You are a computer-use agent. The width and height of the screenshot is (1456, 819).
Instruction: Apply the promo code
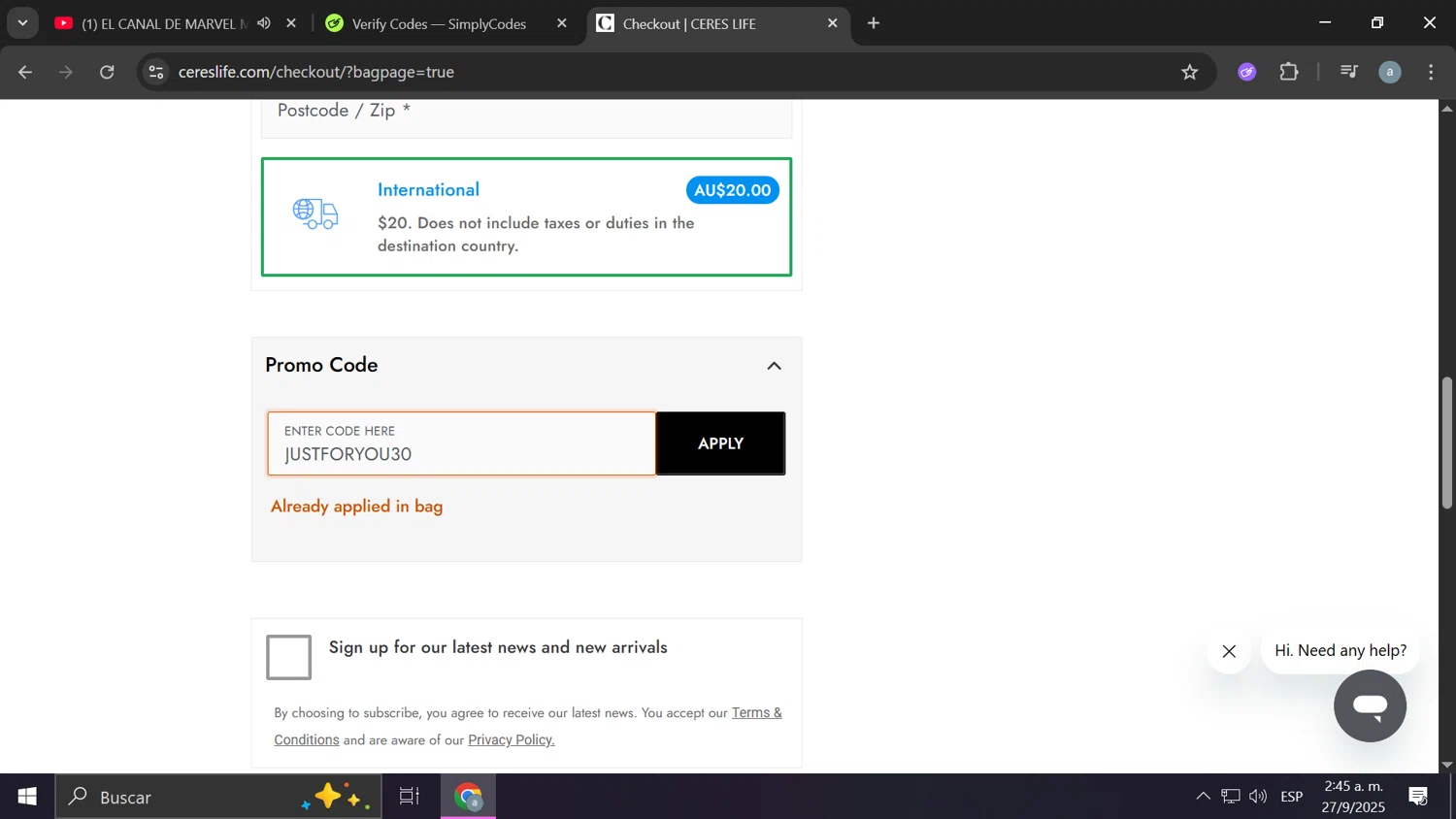[720, 443]
